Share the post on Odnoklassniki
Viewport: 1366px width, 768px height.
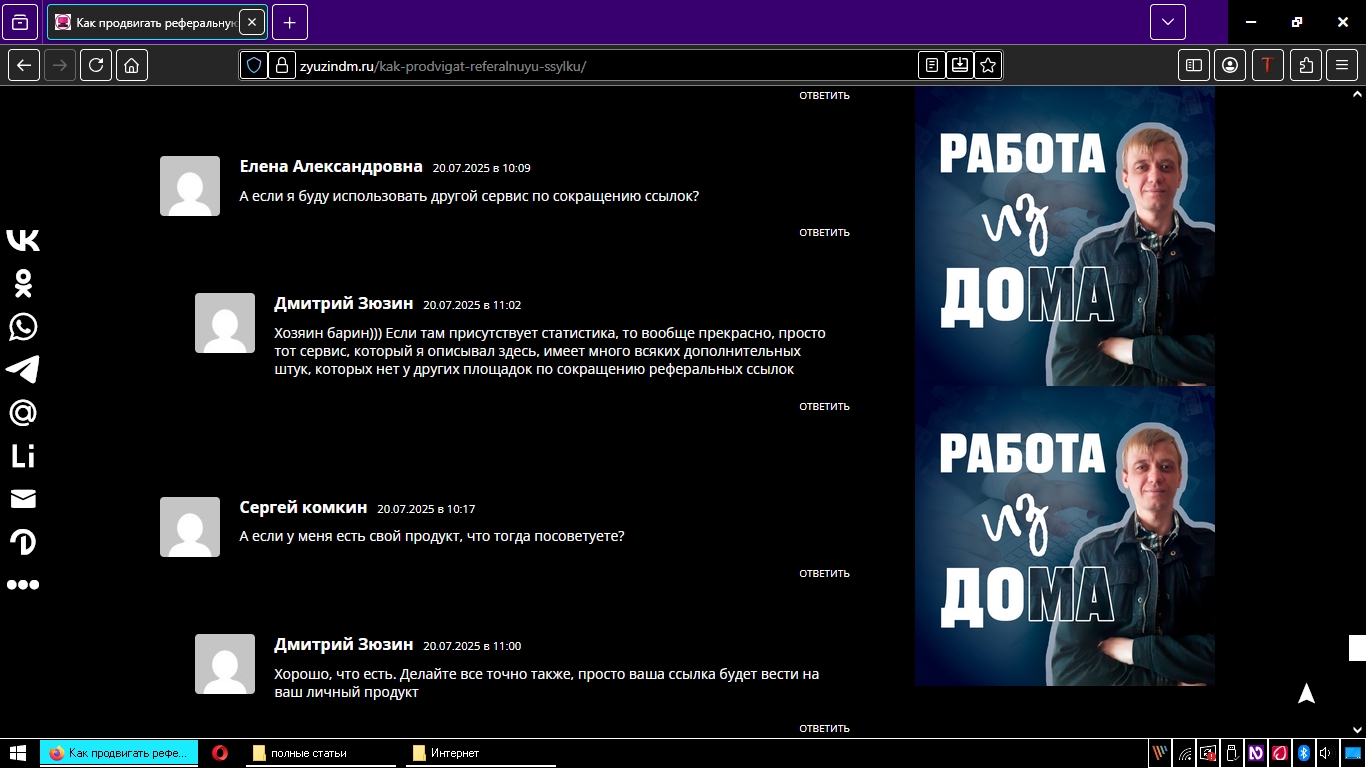pyautogui.click(x=23, y=283)
